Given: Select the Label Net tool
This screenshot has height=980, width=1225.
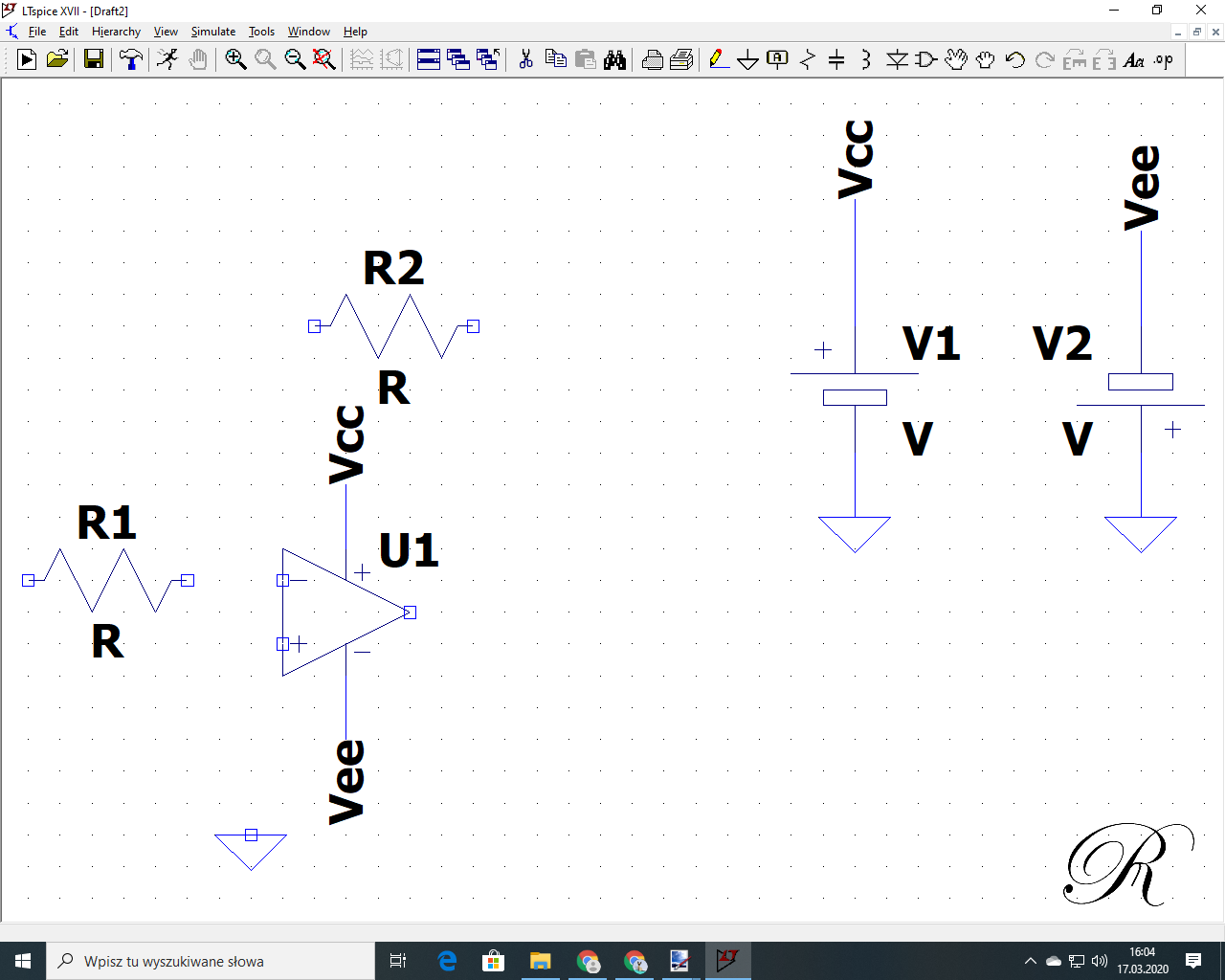Looking at the screenshot, I should click(777, 59).
